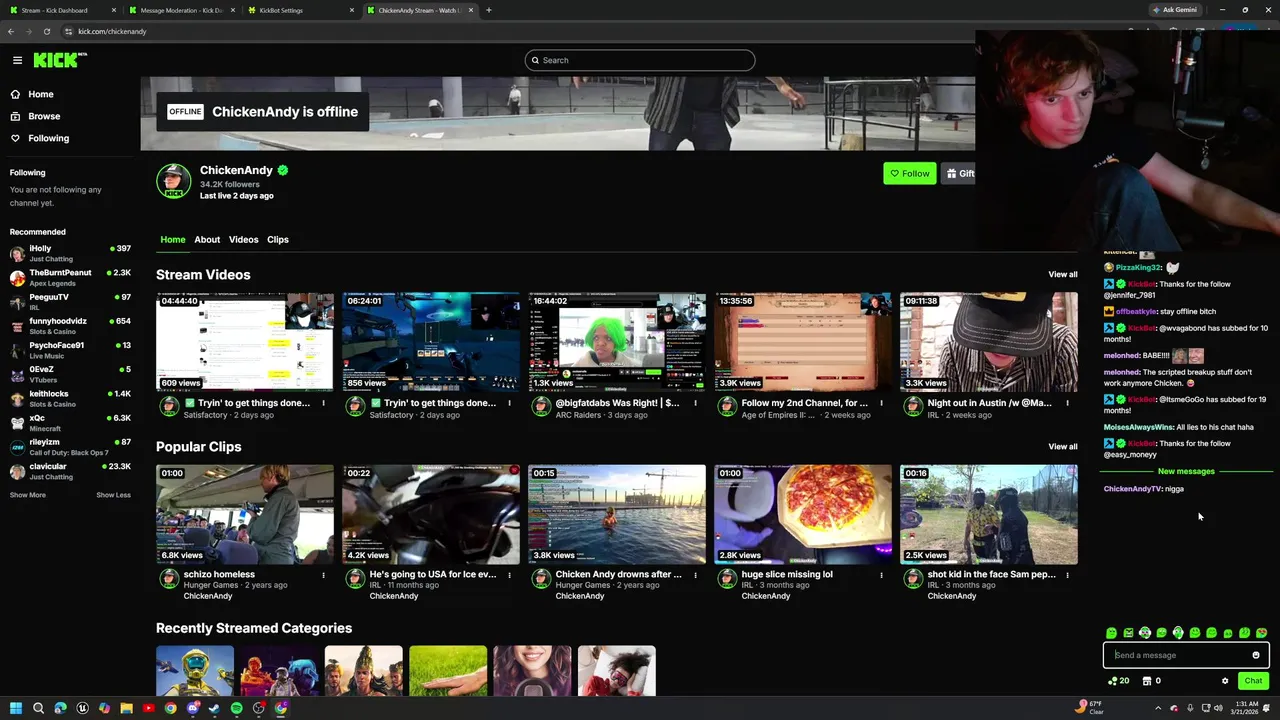1280x720 pixels.
Task: Open File Explorer from the taskbar
Action: pyautogui.click(x=126, y=708)
